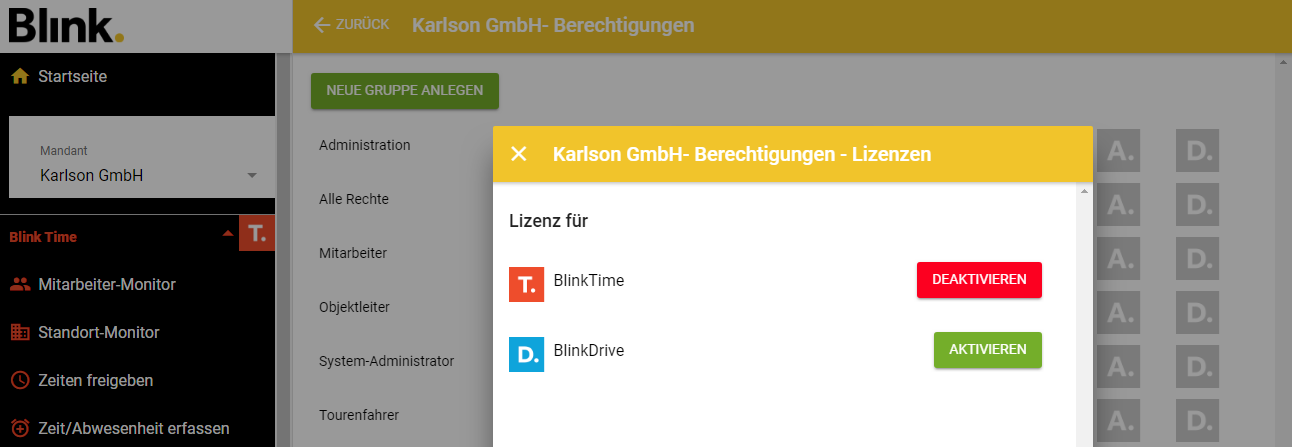This screenshot has height=447, width=1292.
Task: Open the Mitarbeiter-Monitor sidebar entry
Action: click(106, 284)
